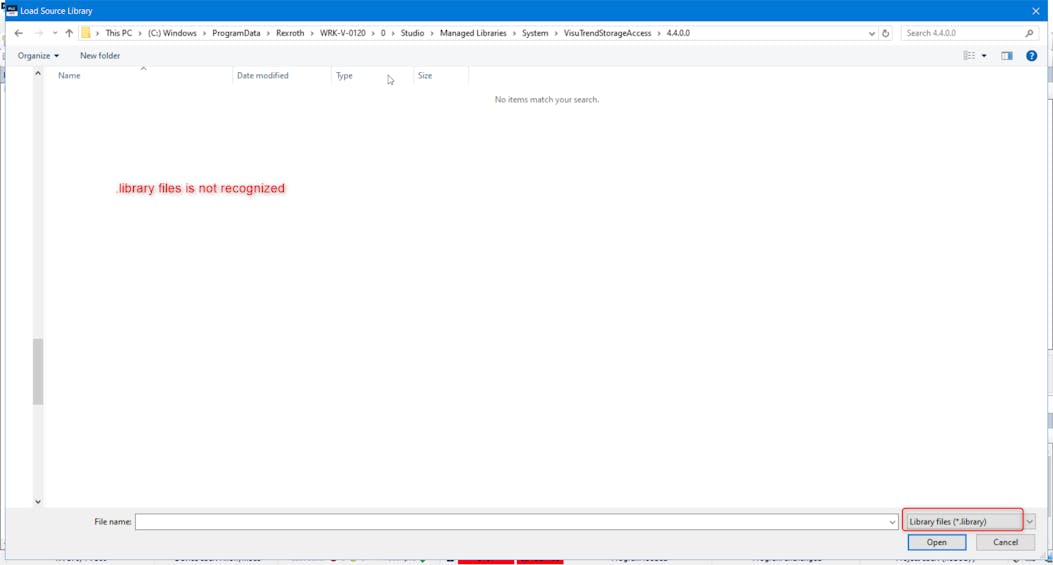The height and width of the screenshot is (565, 1053).
Task: Sort by Date modified column
Action: click(x=263, y=76)
